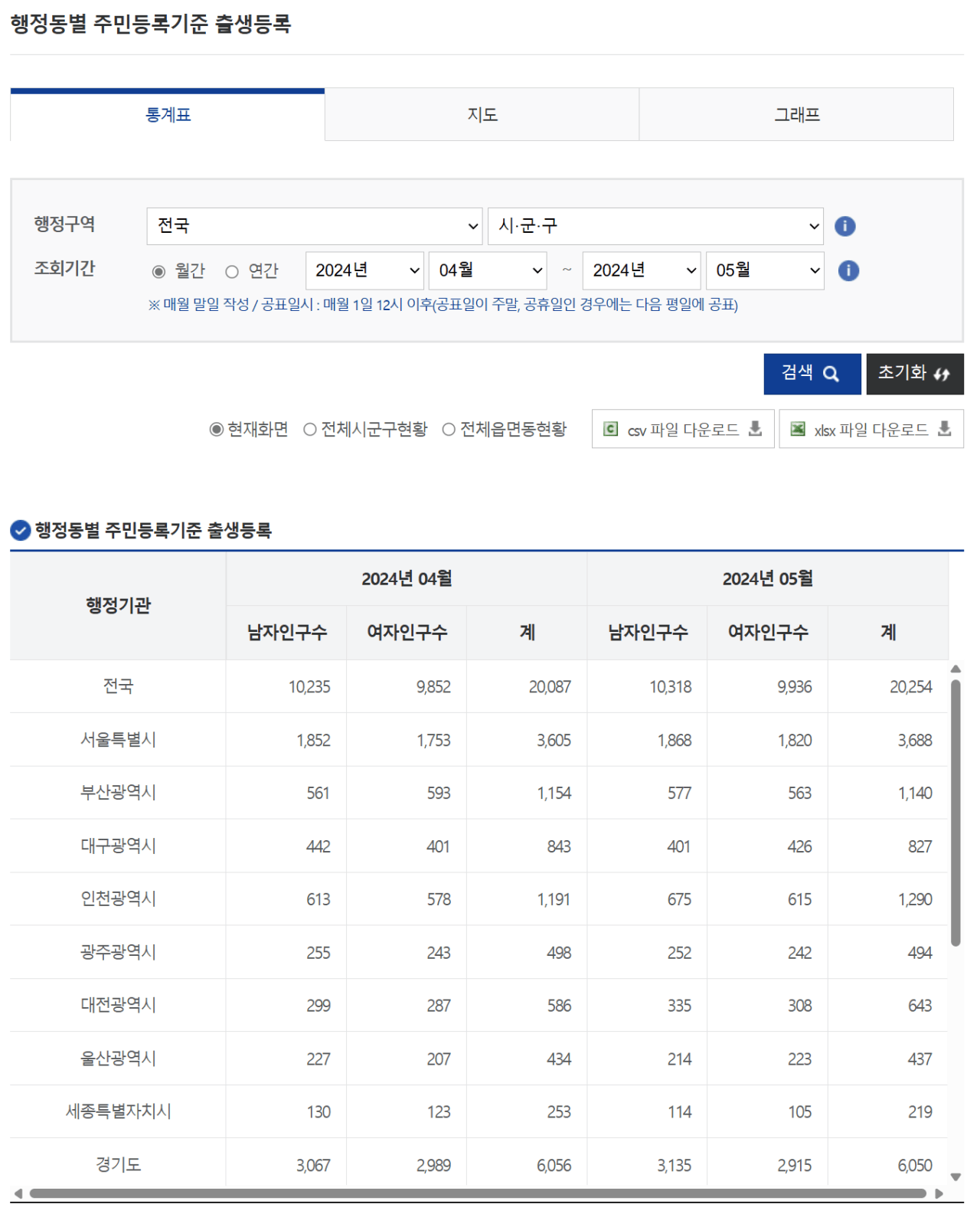Click the 검색 search button

click(x=812, y=374)
